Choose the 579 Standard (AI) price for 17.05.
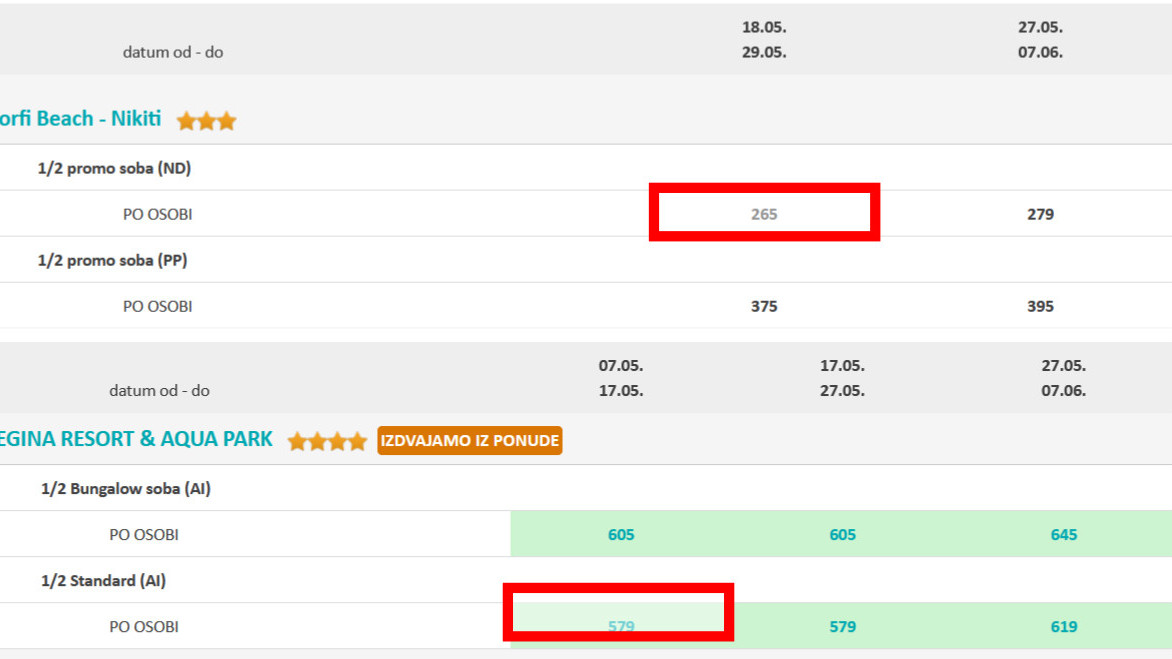Image resolution: width=1172 pixels, height=659 pixels. pyautogui.click(x=842, y=627)
